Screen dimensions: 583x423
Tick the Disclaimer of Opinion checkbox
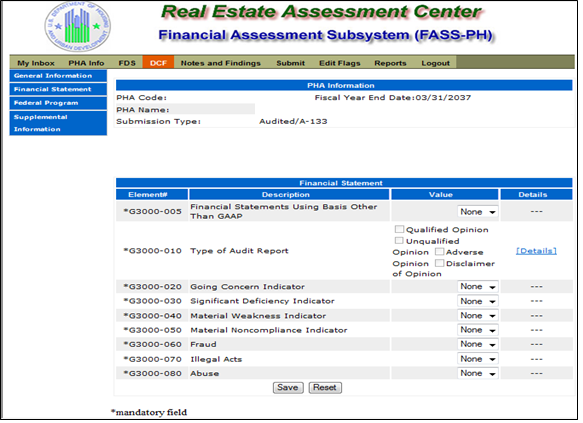[439, 263]
